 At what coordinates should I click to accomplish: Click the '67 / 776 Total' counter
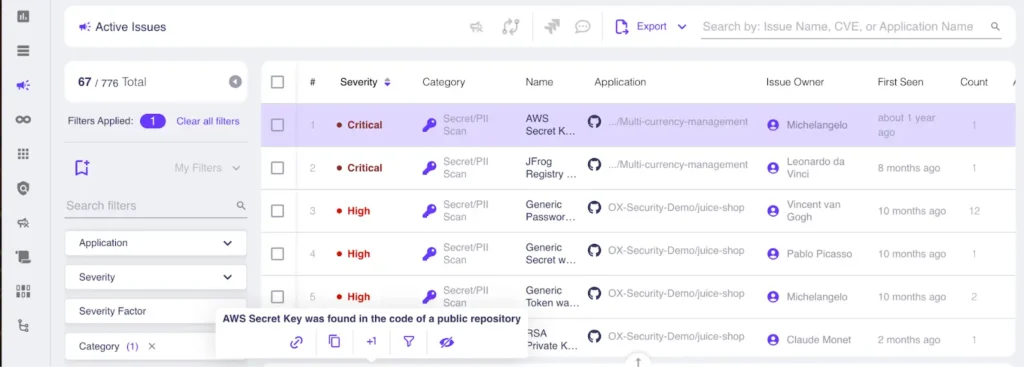click(112, 82)
